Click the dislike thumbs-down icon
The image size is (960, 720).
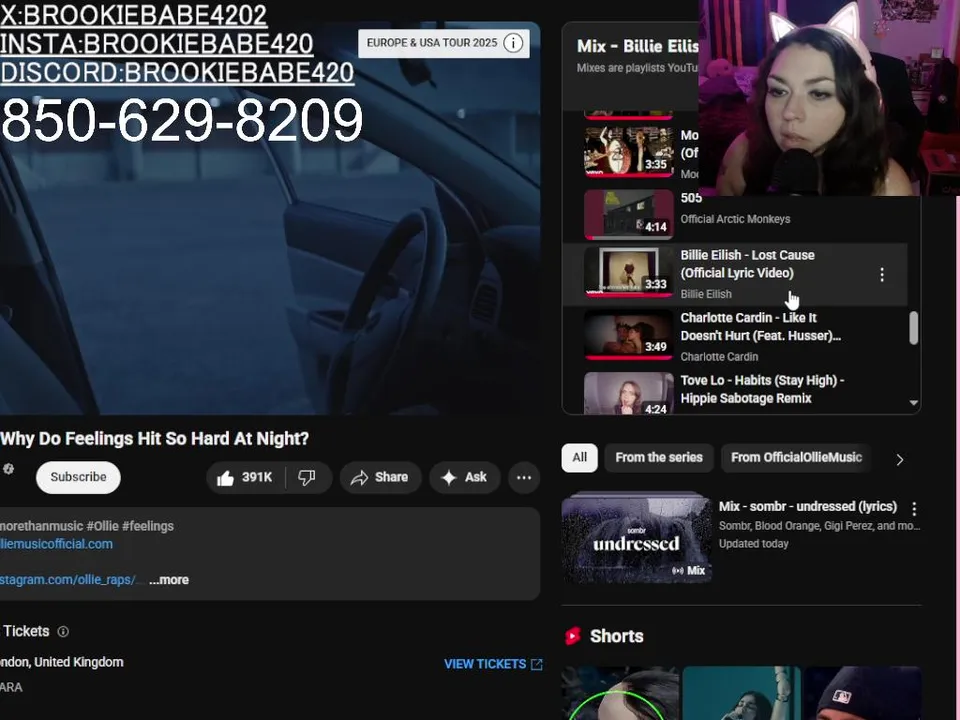pyautogui.click(x=307, y=478)
